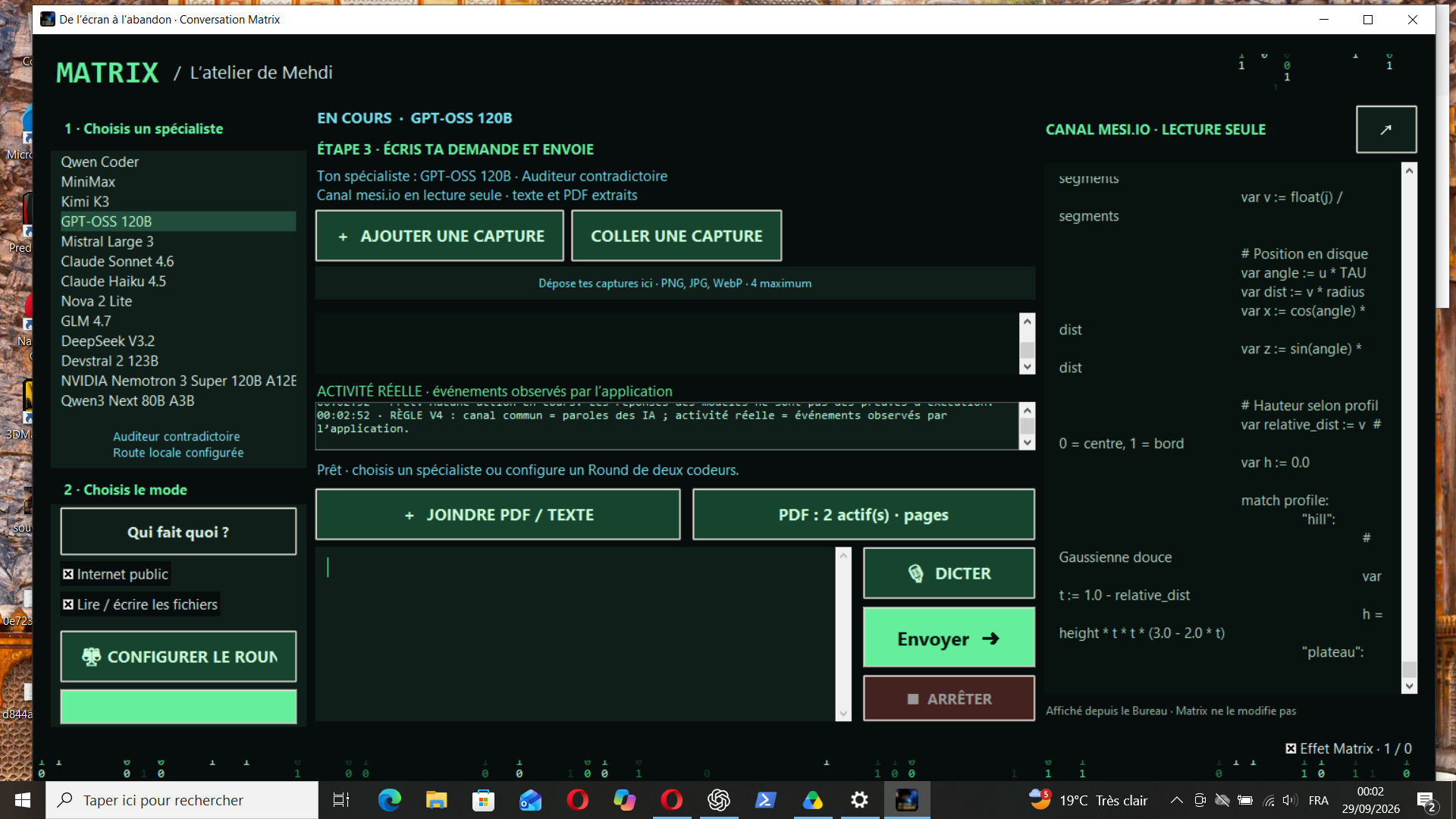
Task: Attach a file via JOINDRE PDF / TEXTE
Action: pos(498,515)
